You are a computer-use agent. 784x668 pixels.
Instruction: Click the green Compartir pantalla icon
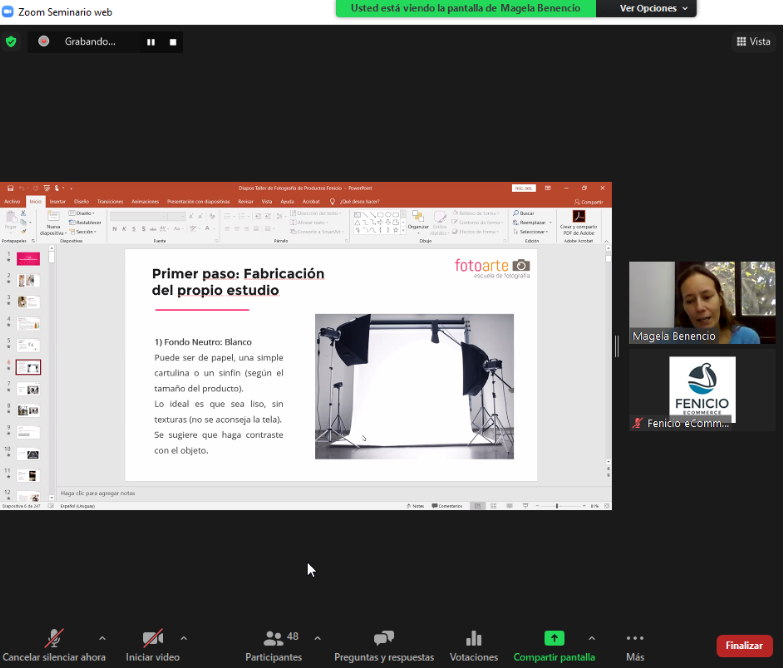pos(553,638)
